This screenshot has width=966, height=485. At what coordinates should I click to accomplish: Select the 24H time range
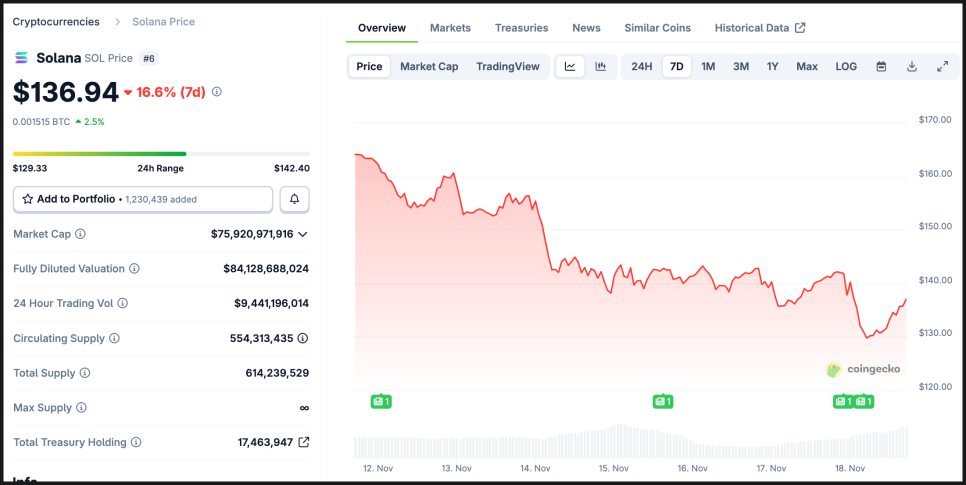642,67
